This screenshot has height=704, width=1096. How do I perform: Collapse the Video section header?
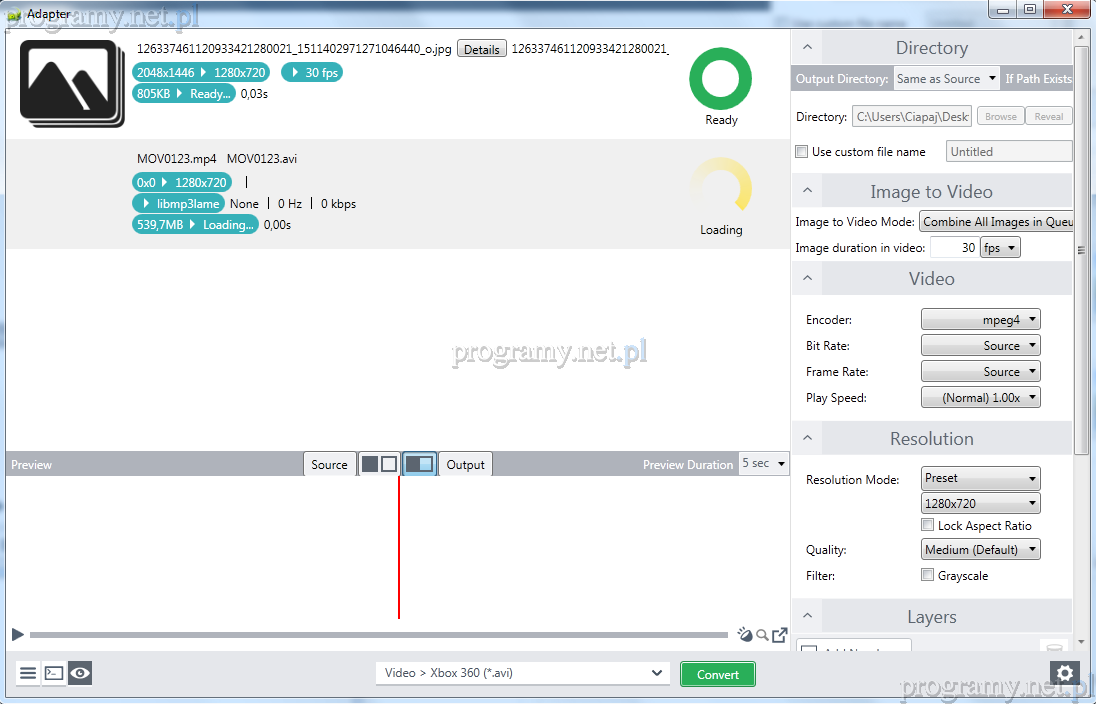[x=808, y=279]
